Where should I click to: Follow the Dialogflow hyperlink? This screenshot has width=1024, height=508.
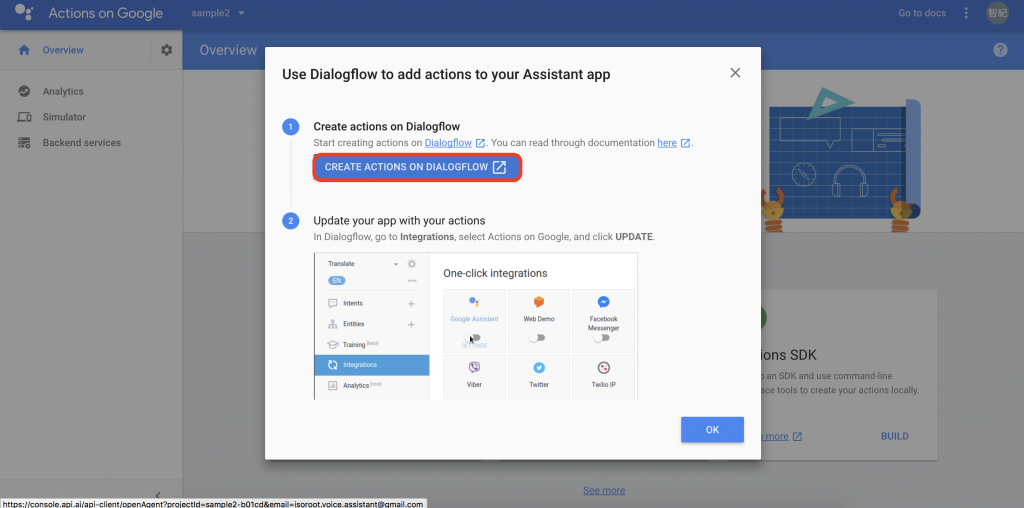[x=448, y=142]
